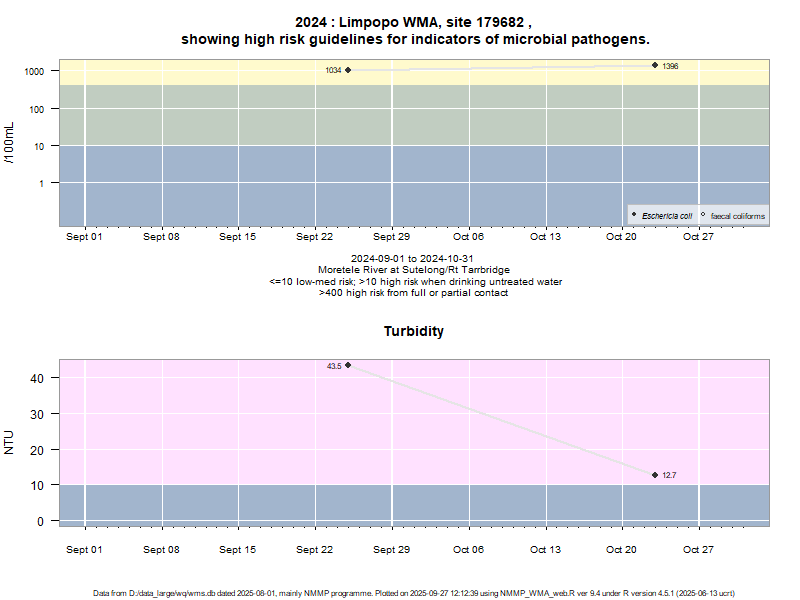Click the 1396 E. coli data point marker

[x=655, y=65]
